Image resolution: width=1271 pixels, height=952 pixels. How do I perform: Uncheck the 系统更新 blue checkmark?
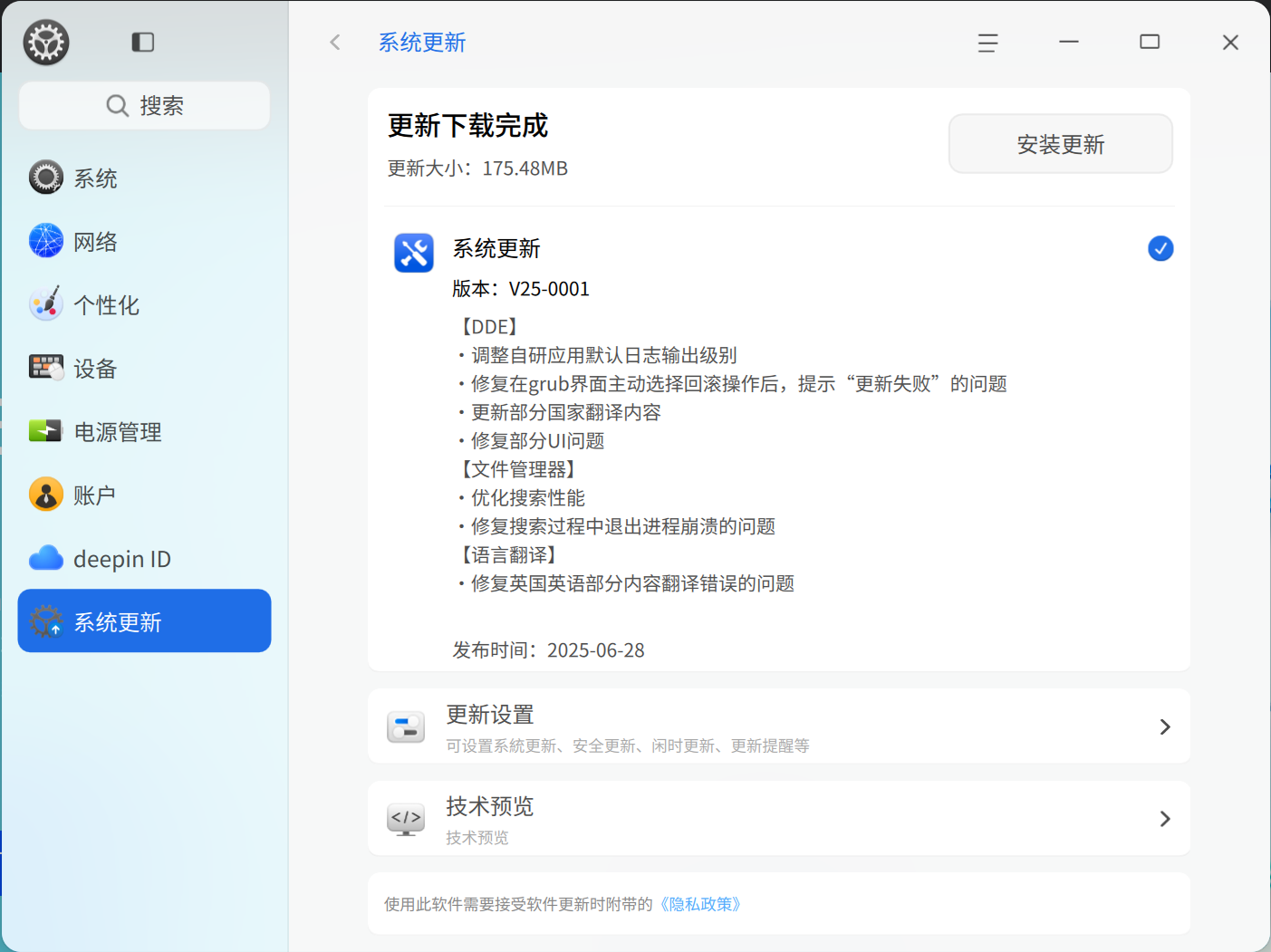coord(1160,248)
